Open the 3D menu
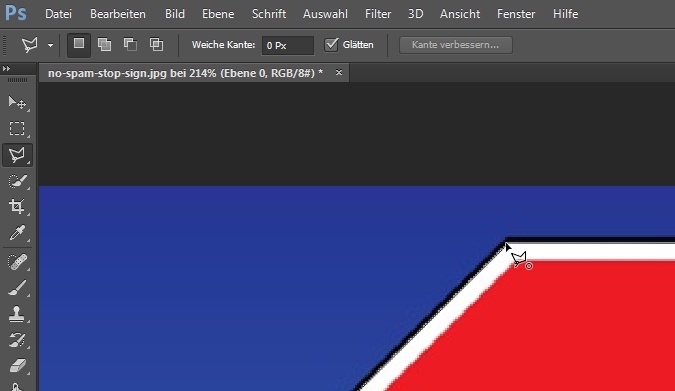 pyautogui.click(x=415, y=14)
